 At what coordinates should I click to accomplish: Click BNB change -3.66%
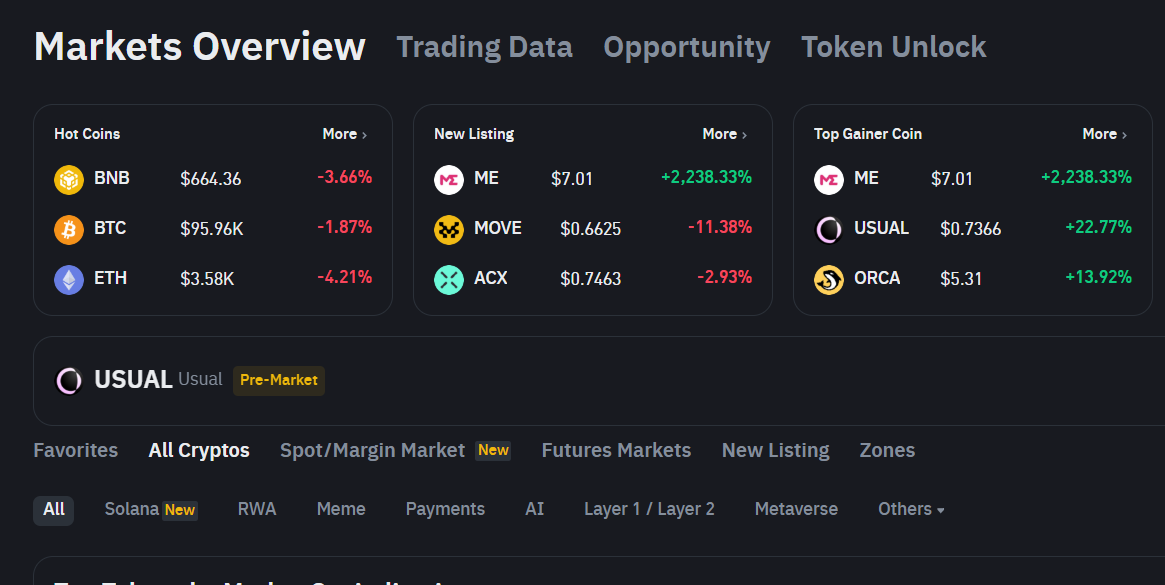pyautogui.click(x=345, y=178)
